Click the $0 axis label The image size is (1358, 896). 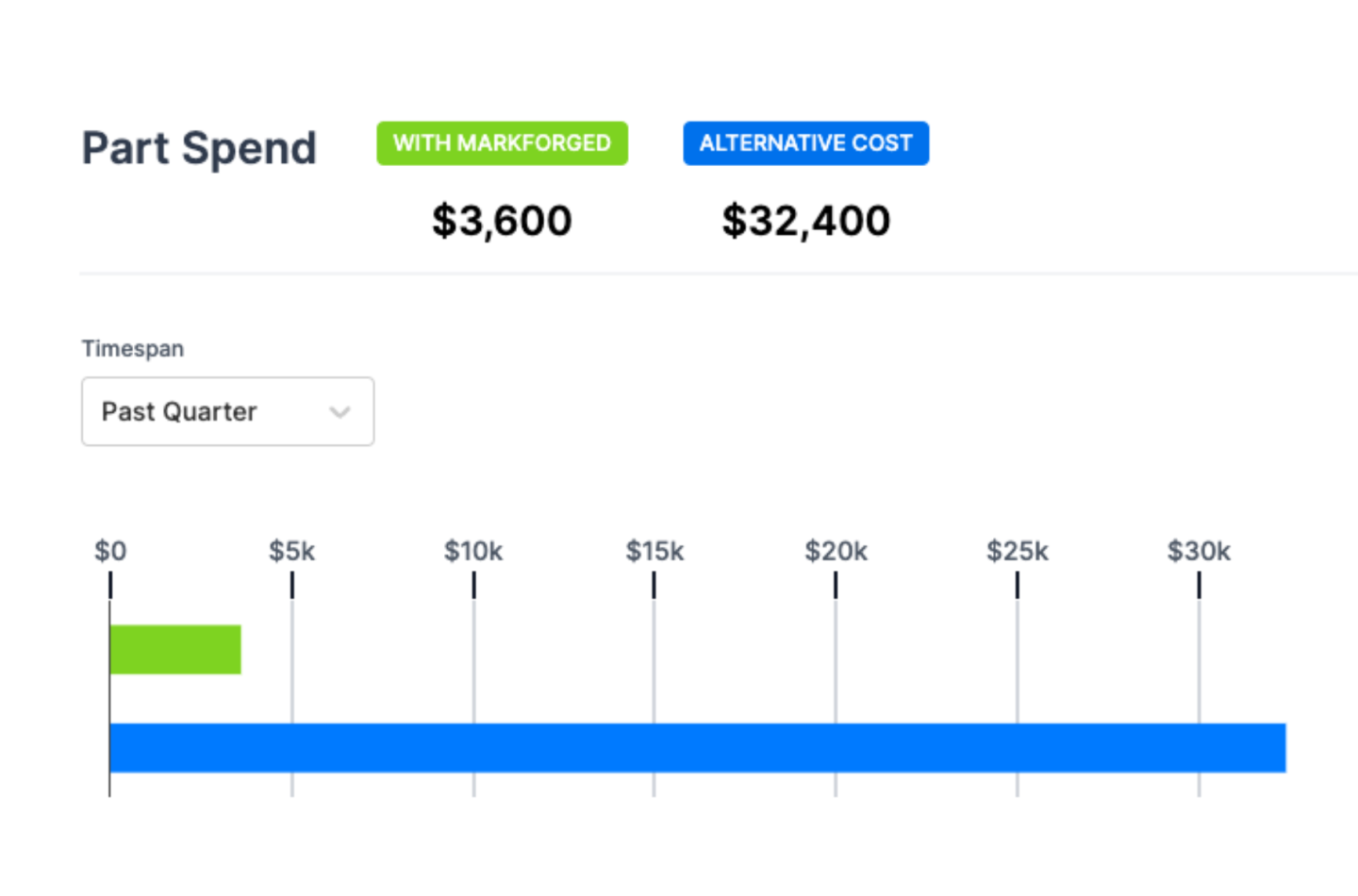(110, 551)
